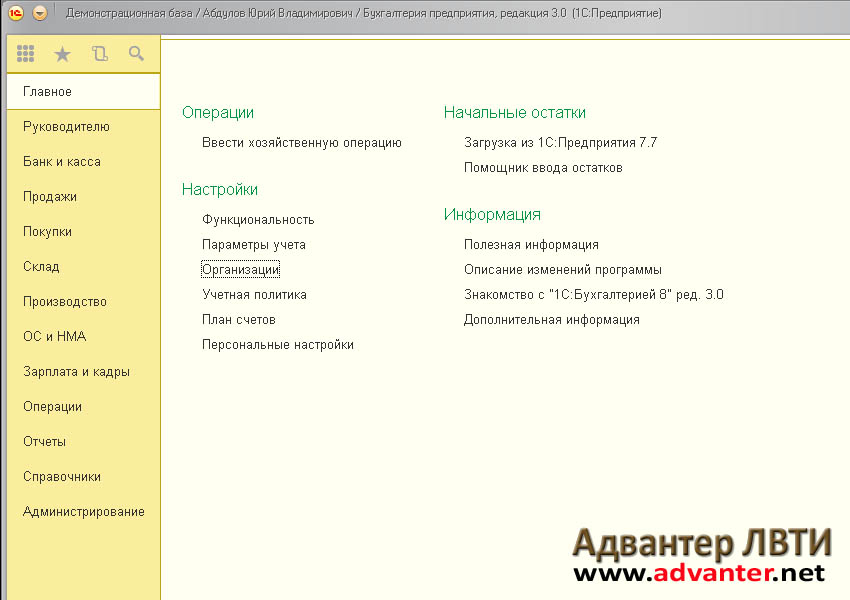Click Ввести хозяйственную операцию link

point(301,143)
